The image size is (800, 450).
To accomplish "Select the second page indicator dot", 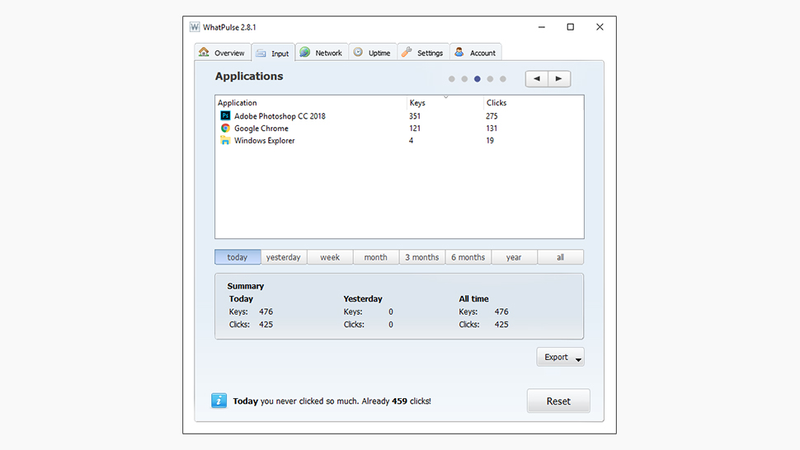I will [x=464, y=79].
